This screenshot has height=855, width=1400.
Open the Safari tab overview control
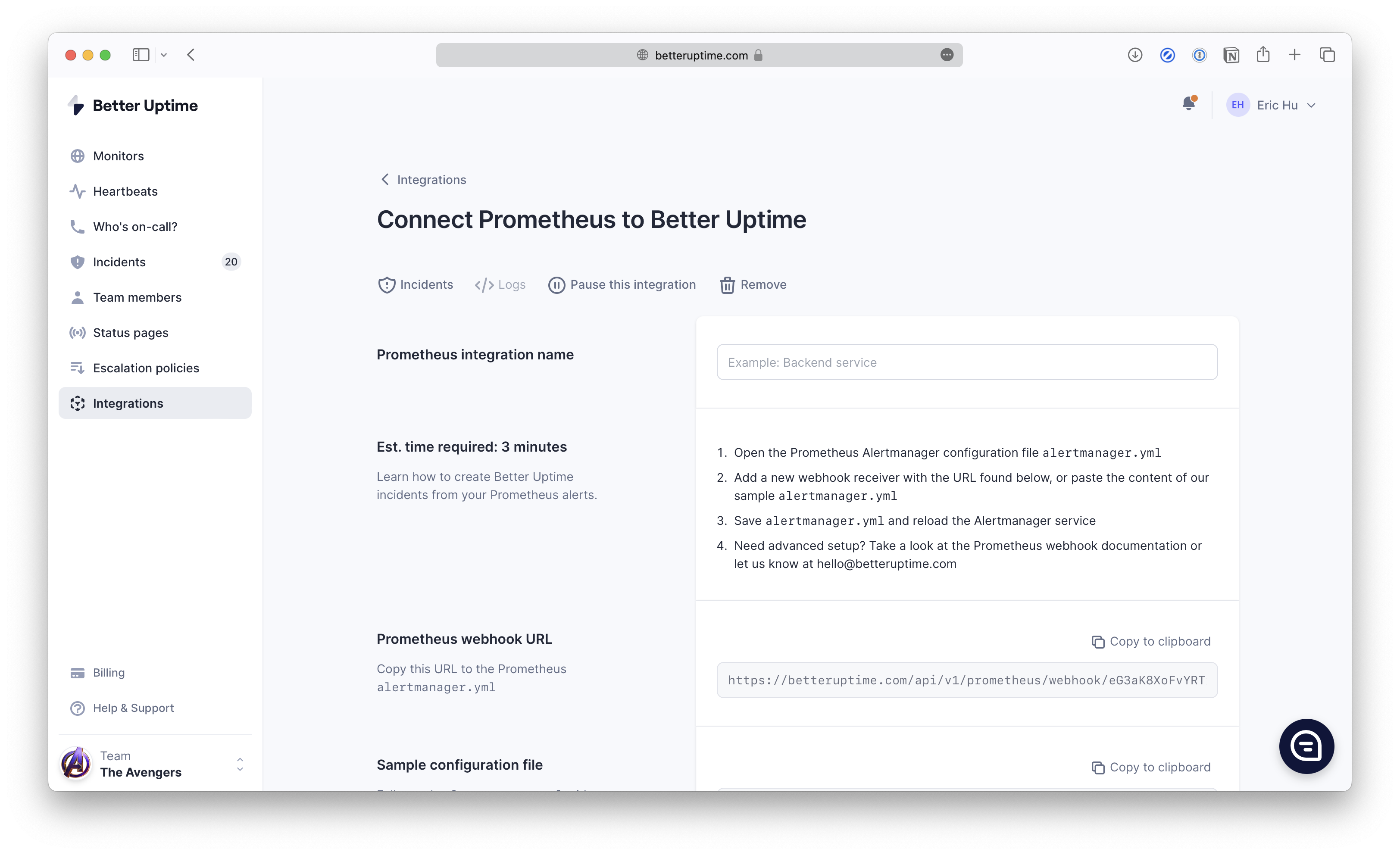coord(1327,55)
